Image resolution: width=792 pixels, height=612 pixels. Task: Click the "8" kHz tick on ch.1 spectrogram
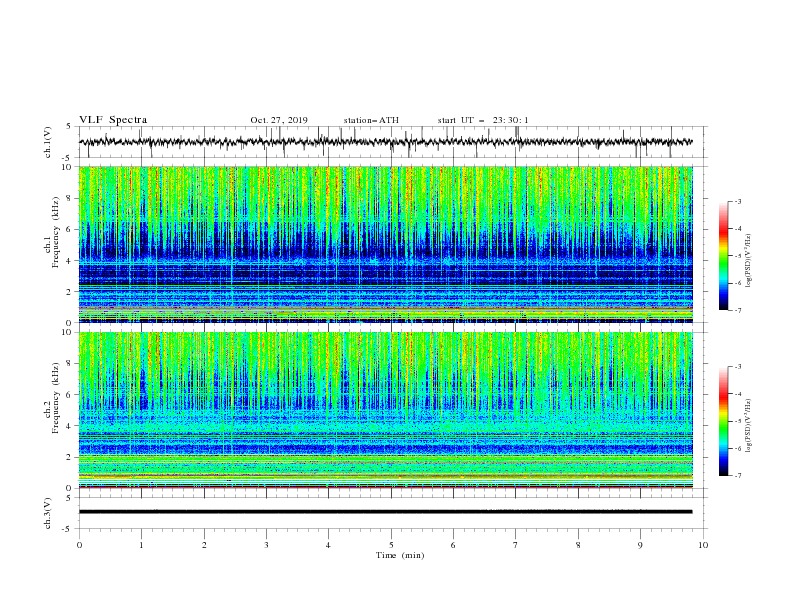point(69,198)
